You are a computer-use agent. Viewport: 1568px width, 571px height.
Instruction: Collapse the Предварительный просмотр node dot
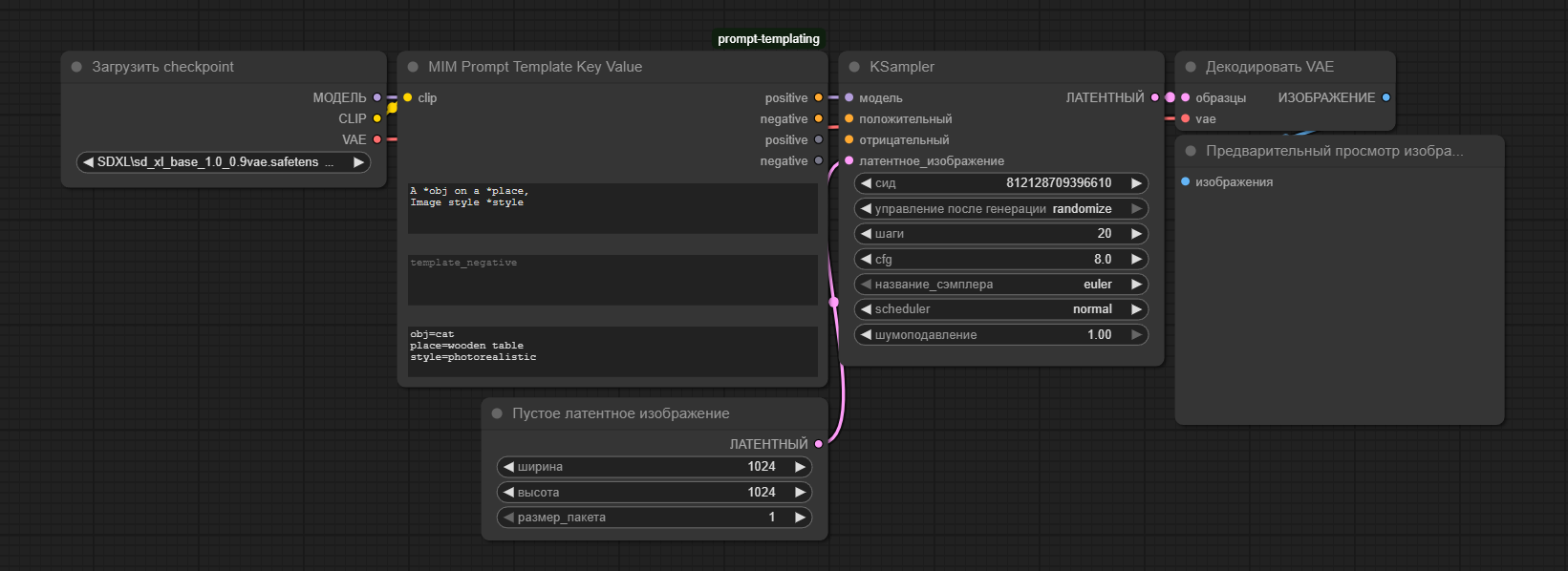pyautogui.click(x=1191, y=151)
